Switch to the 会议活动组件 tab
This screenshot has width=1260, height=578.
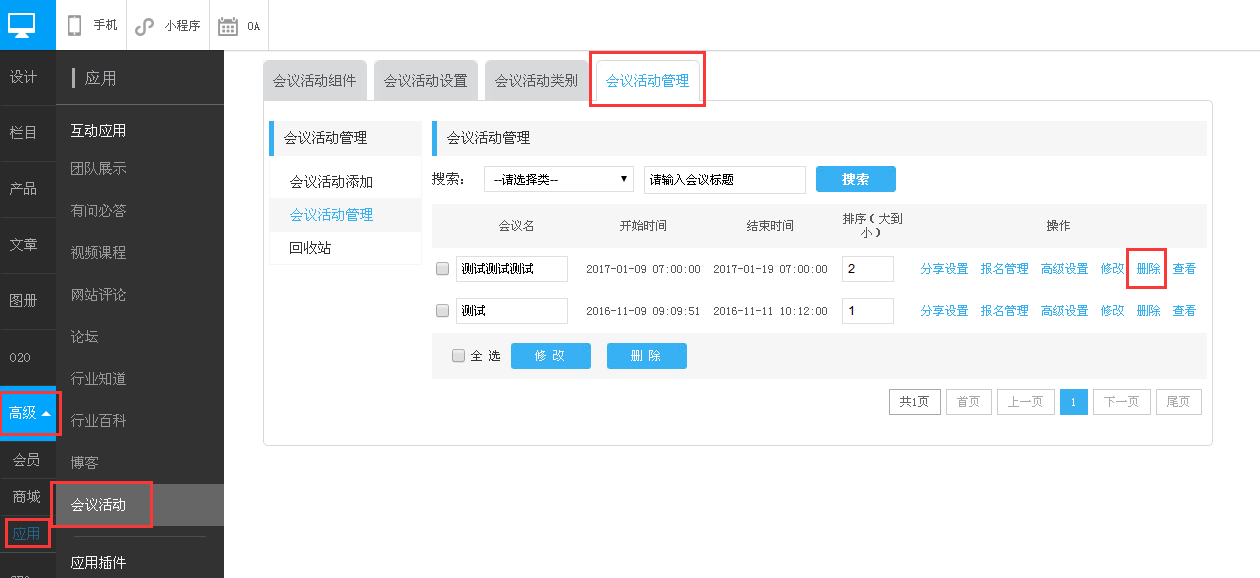tap(315, 81)
